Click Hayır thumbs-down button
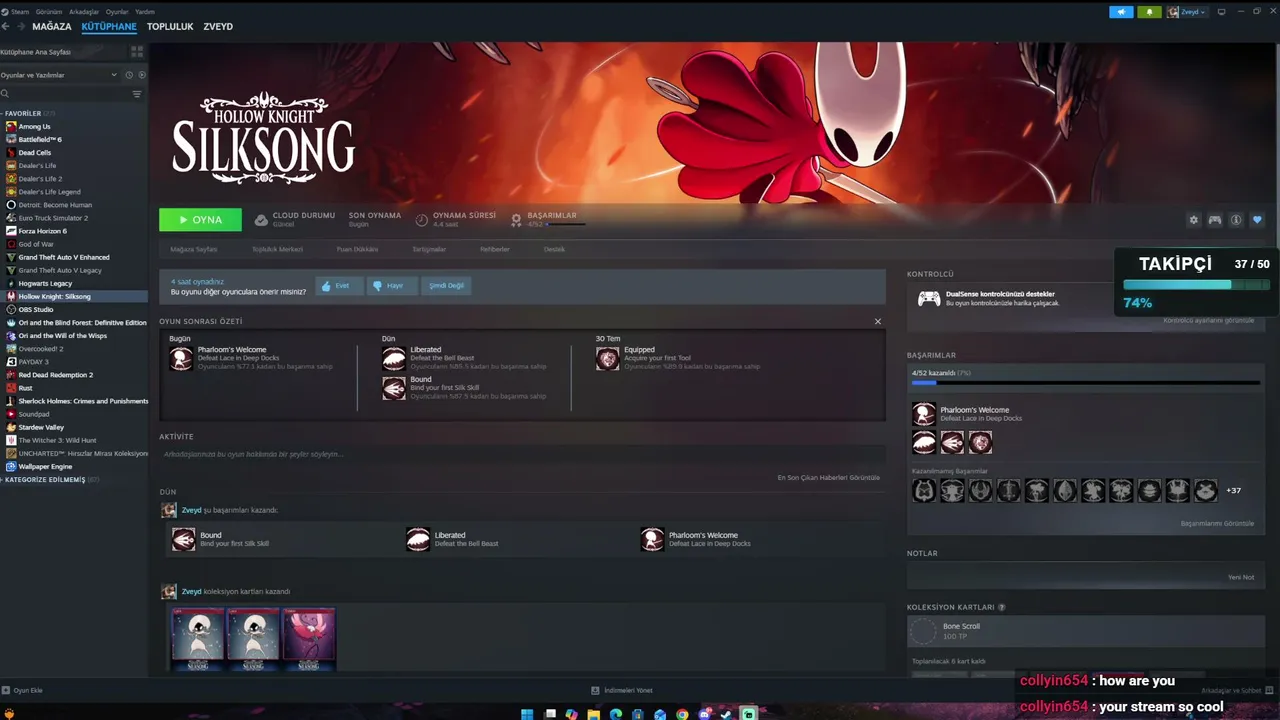This screenshot has width=1280, height=720. point(392,286)
